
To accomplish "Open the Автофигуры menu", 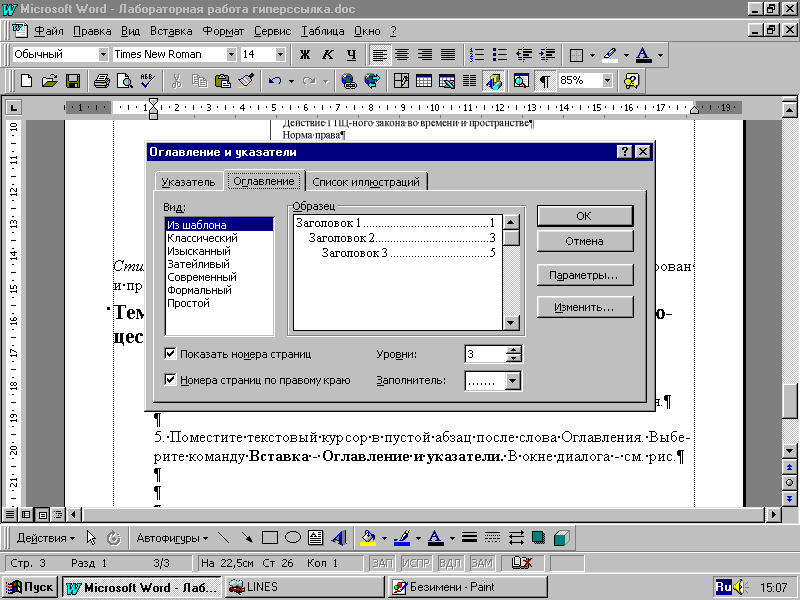I will coord(172,538).
